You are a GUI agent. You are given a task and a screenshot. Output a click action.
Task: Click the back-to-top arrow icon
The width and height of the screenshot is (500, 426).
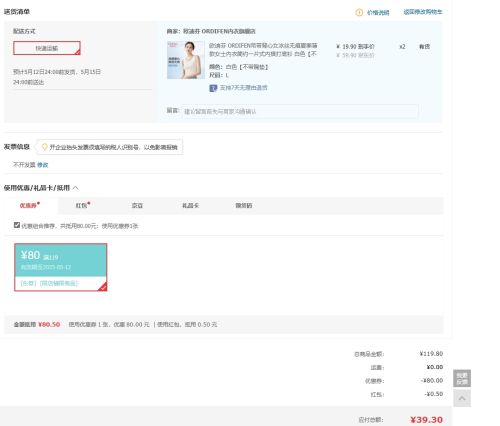coord(462,398)
